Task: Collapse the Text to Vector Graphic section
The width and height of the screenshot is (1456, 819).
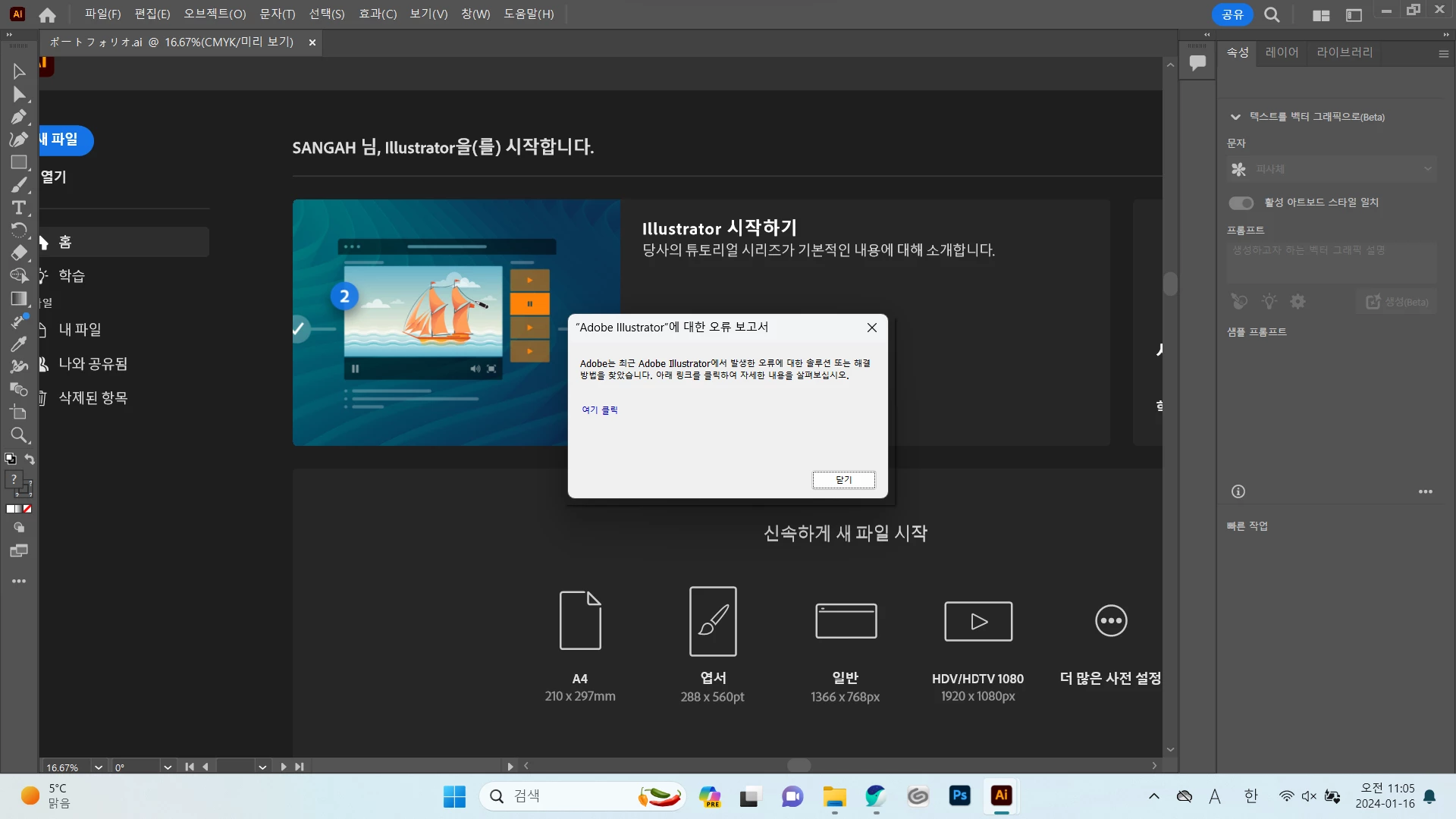Action: tap(1235, 117)
